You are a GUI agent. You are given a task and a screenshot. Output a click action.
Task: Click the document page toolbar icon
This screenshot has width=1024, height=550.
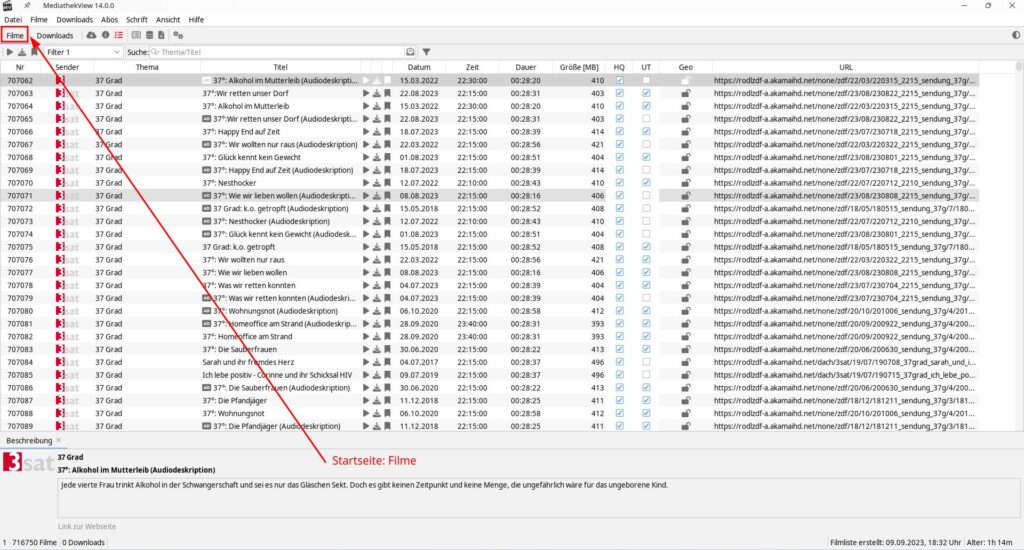(161, 35)
